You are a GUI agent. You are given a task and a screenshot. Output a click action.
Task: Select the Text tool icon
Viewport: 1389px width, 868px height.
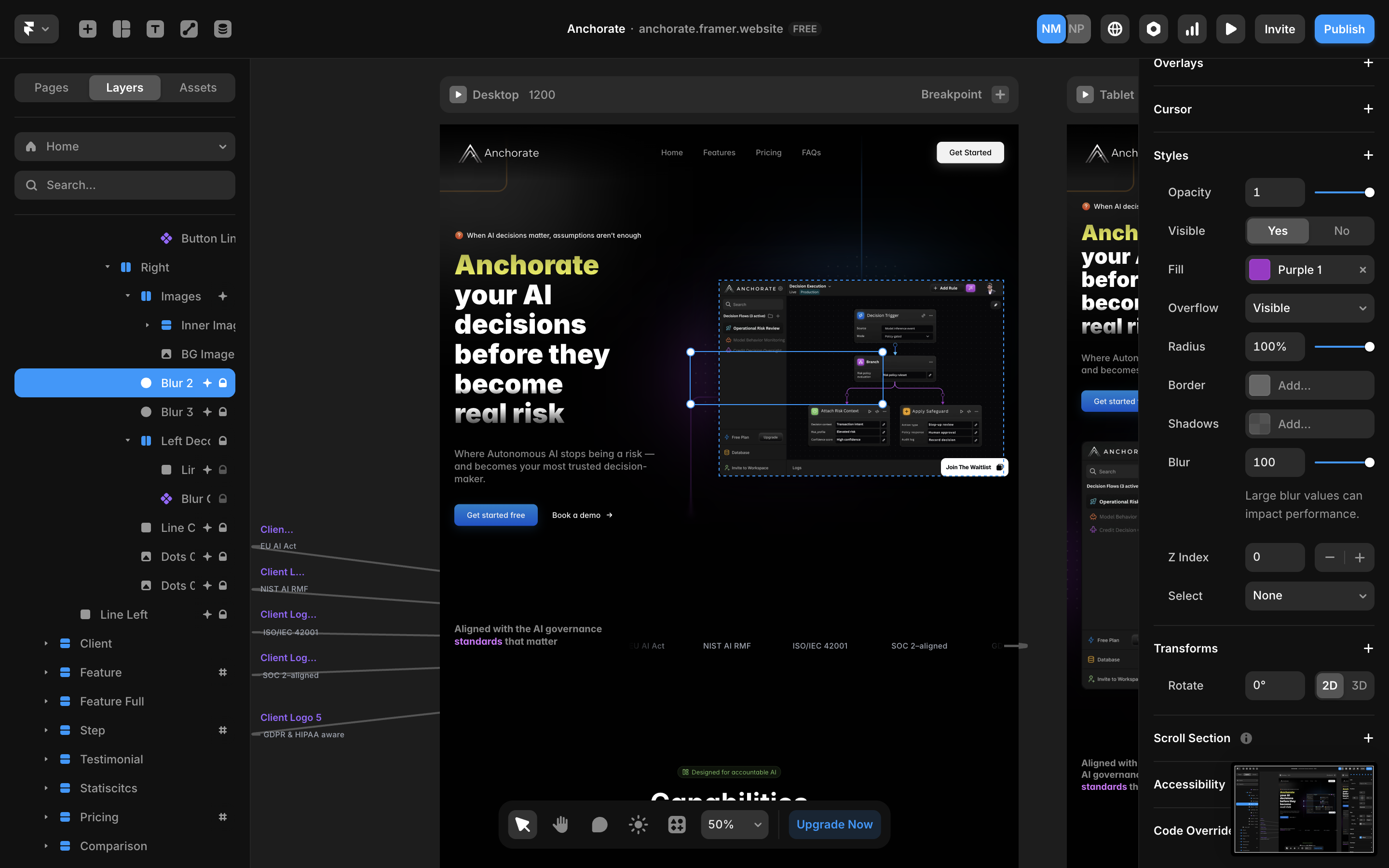[x=155, y=29]
